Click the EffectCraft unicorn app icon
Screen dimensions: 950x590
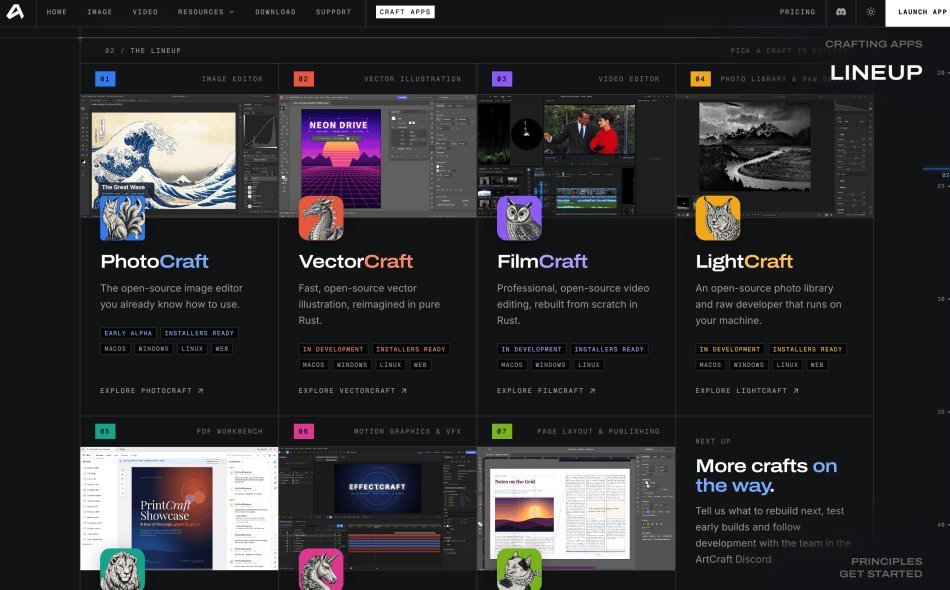coord(321,569)
